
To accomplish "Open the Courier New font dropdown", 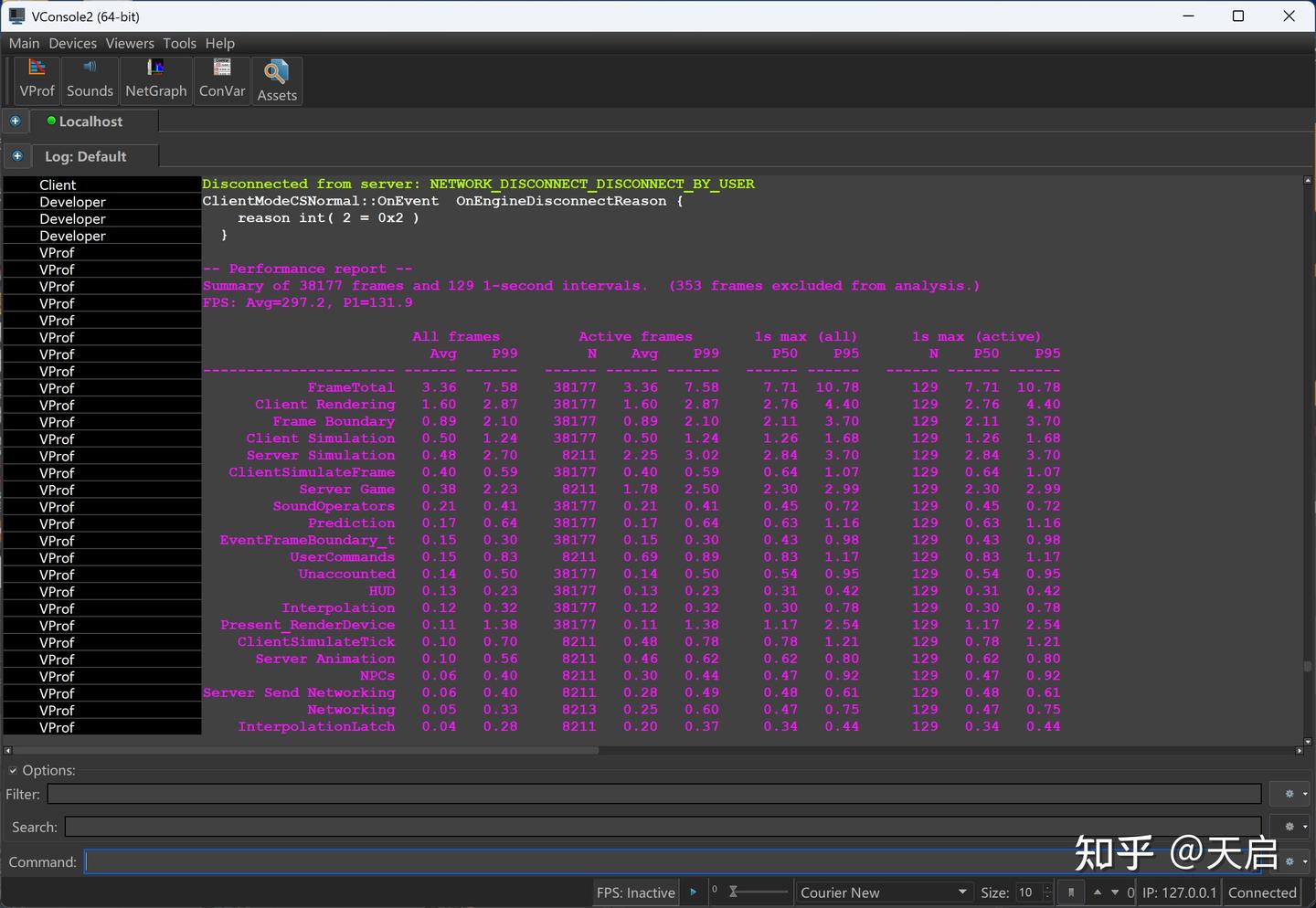I will [x=883, y=892].
